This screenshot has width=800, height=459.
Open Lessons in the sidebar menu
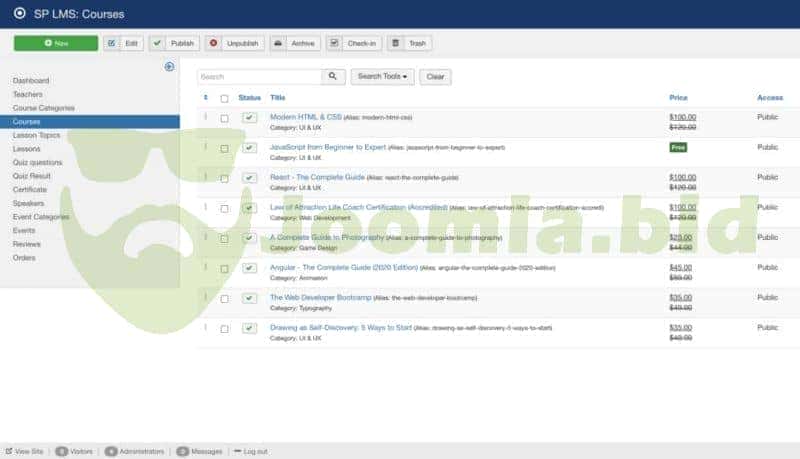(27, 148)
